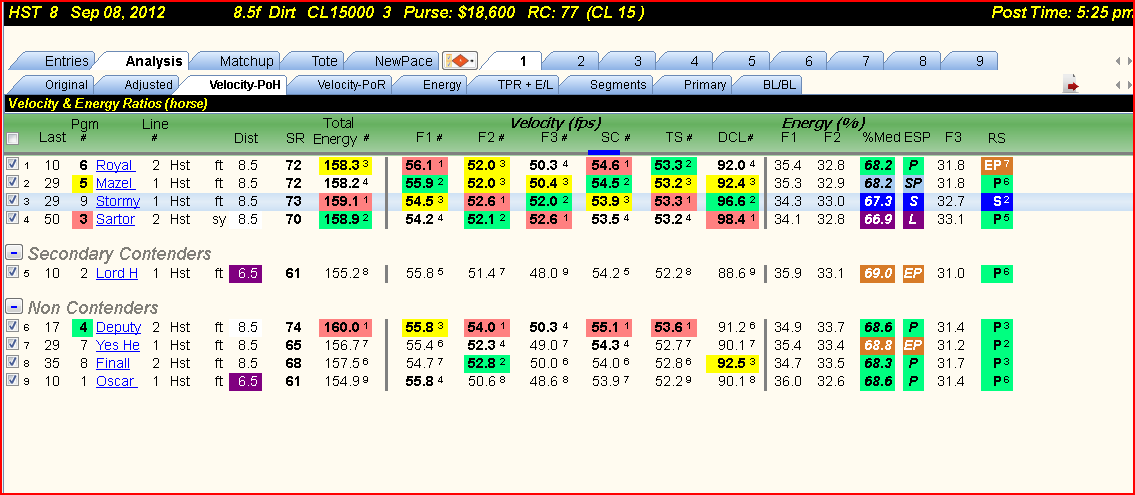Viewport: 1135px width, 495px height.
Task: Uncheck the checkbox for row 3 Stormy
Action: pos(11,201)
